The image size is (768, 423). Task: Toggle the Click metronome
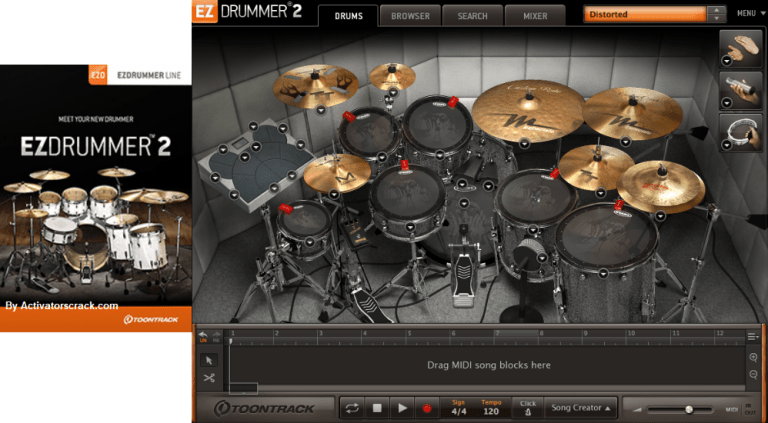point(528,408)
